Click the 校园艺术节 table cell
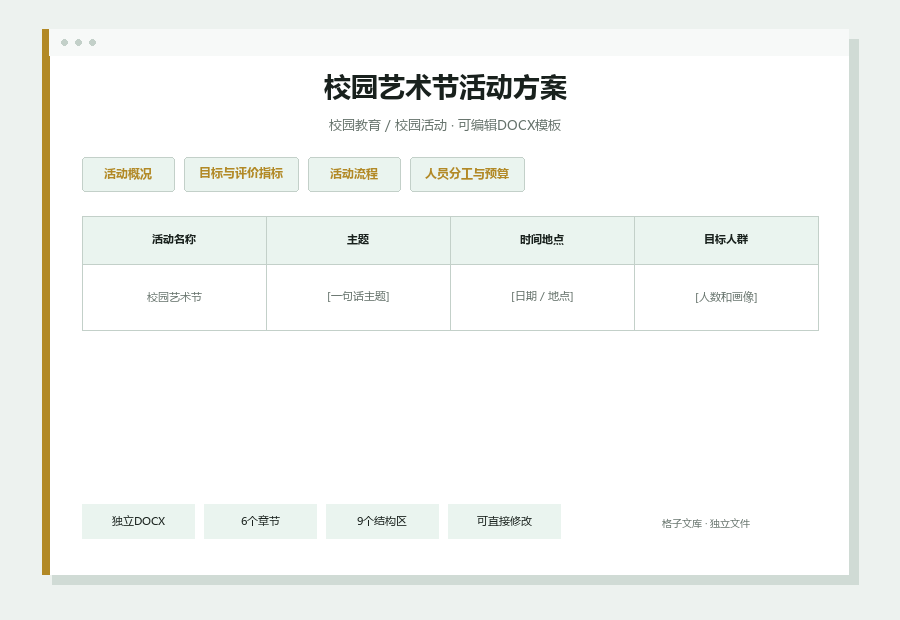Image resolution: width=900 pixels, height=620 pixels. tap(174, 297)
